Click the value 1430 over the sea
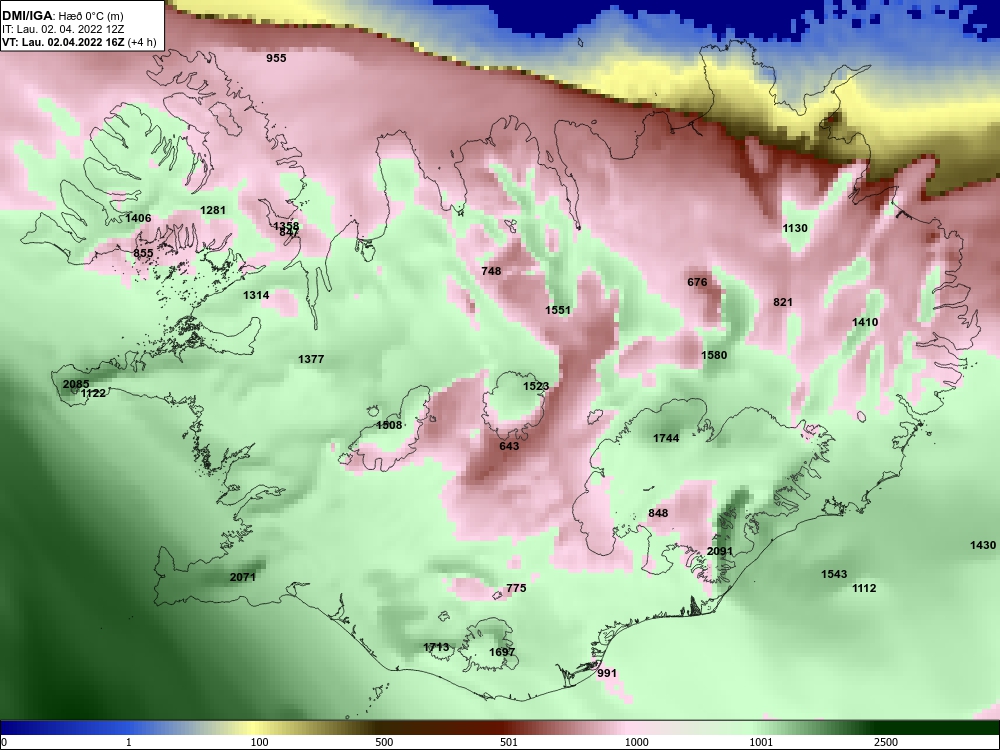Screen dimensions: 1000x750 983,545
